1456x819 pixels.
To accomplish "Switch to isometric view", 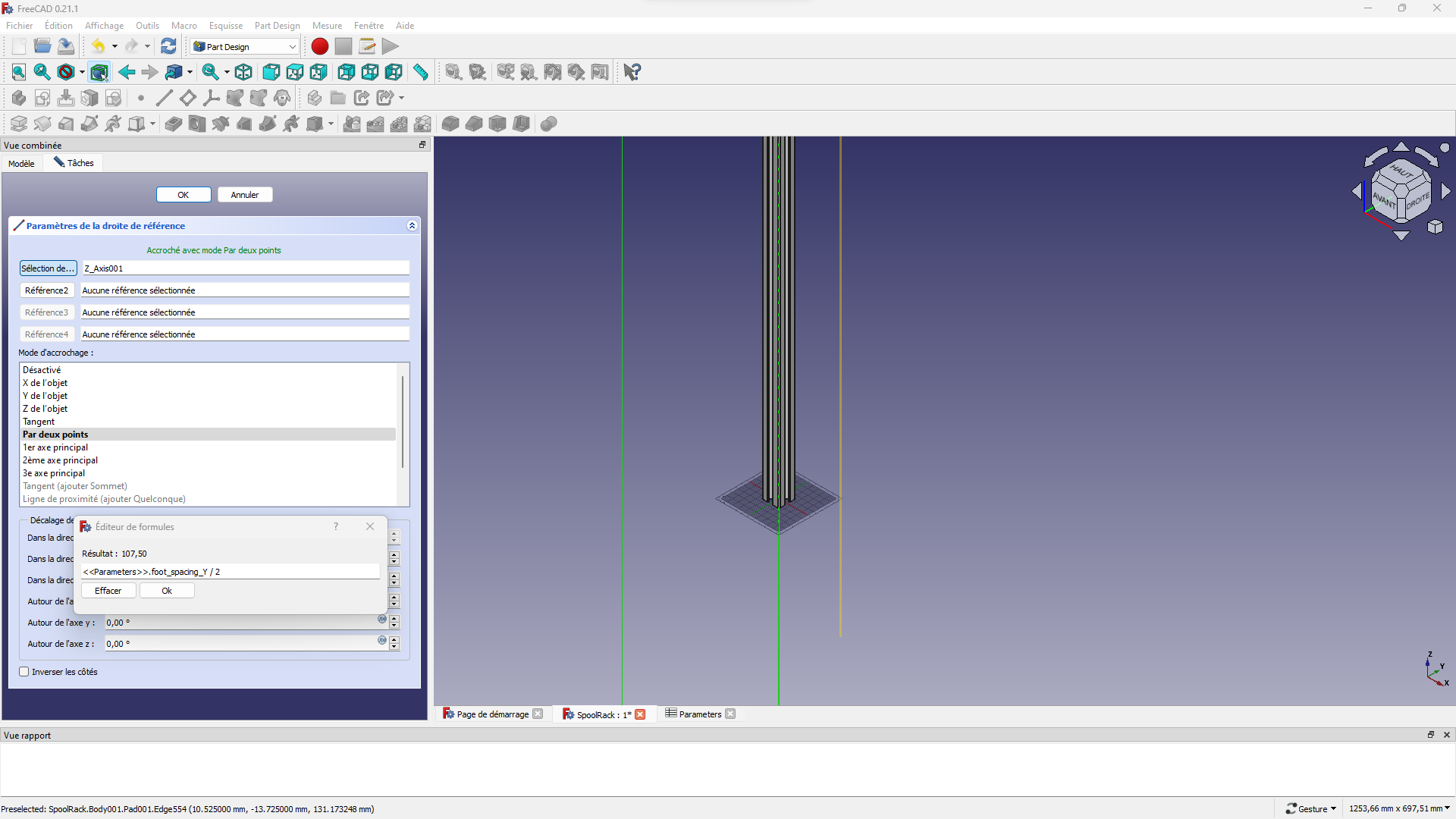I will (243, 72).
